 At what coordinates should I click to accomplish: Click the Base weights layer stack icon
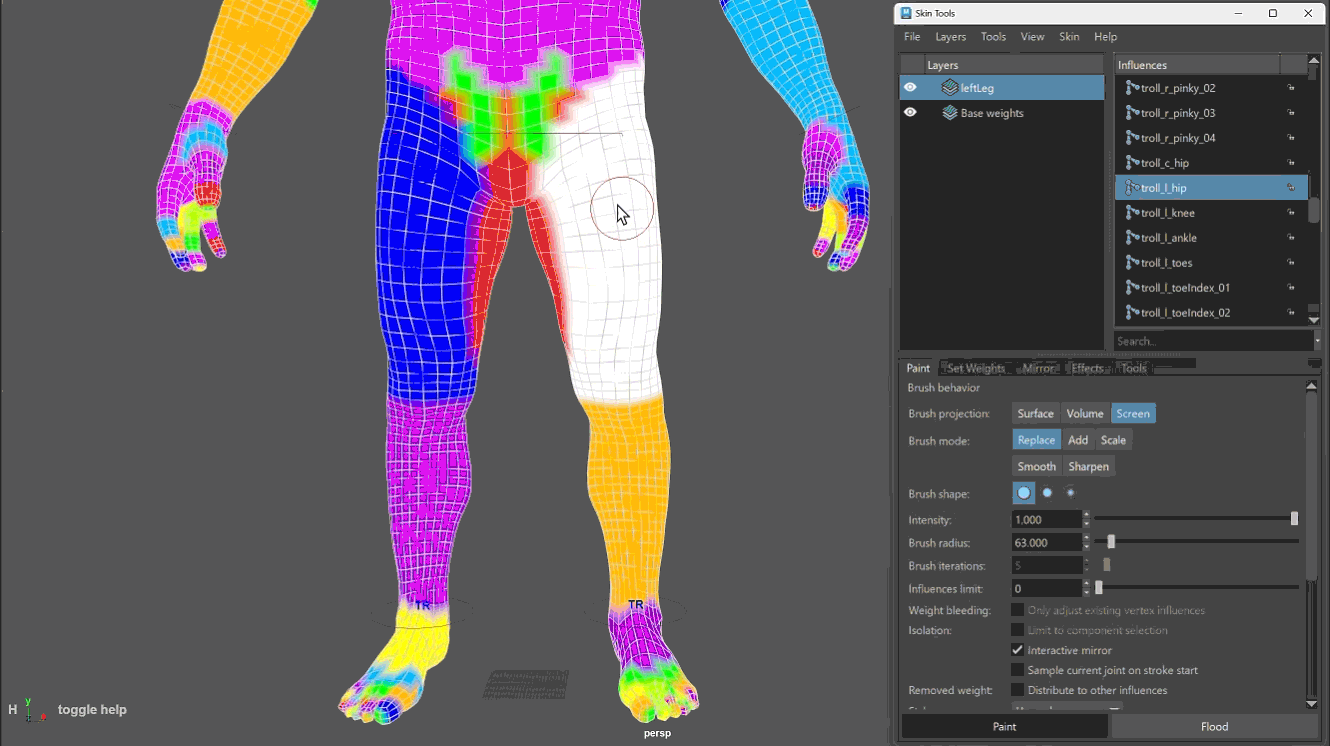click(950, 113)
